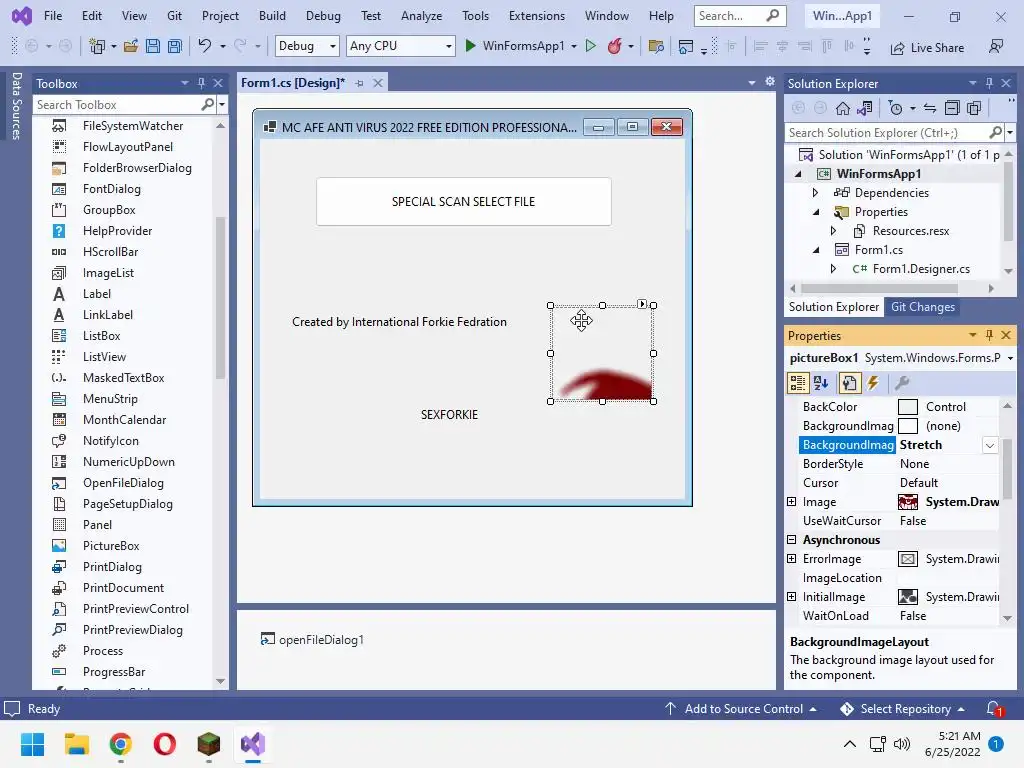Start debugging WinFormsApp1 with the green play button
Screen dimensions: 1024x768
pyautogui.click(x=470, y=46)
